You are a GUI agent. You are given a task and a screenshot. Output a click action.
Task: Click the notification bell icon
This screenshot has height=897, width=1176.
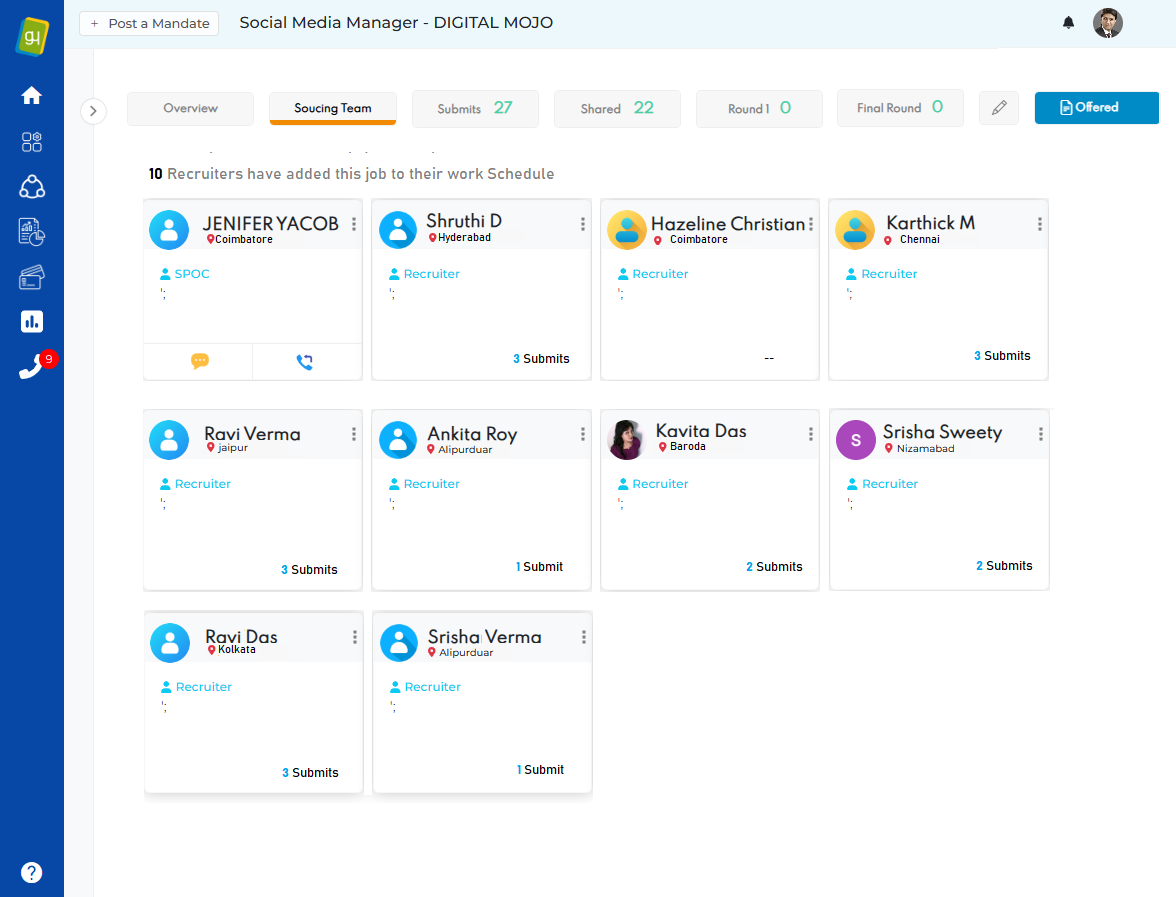click(1068, 23)
